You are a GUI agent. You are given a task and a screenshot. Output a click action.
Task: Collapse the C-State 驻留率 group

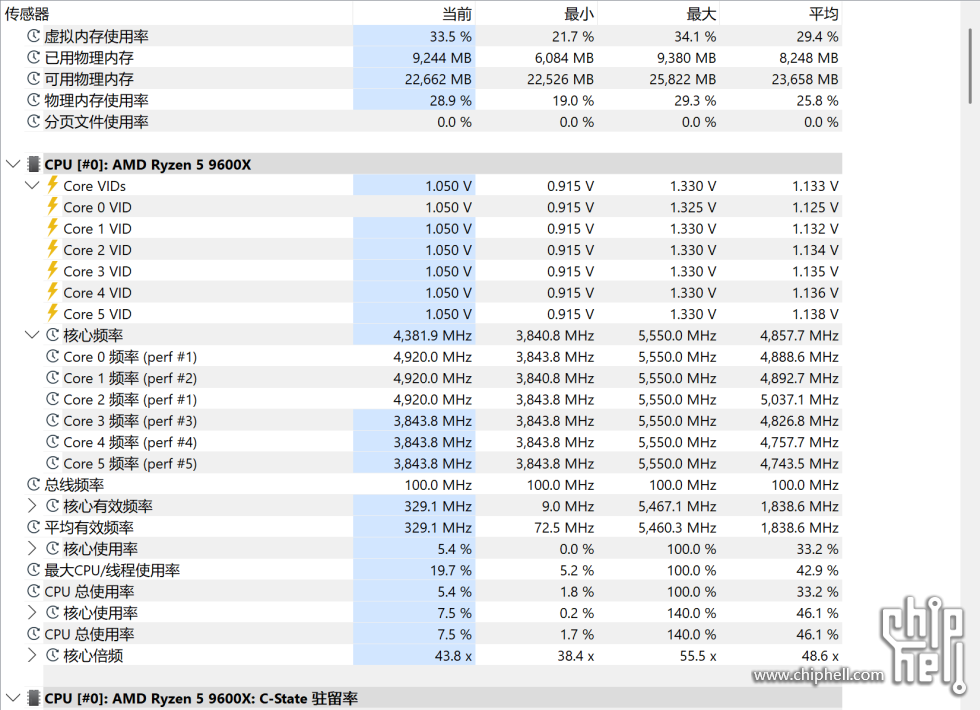[13, 698]
